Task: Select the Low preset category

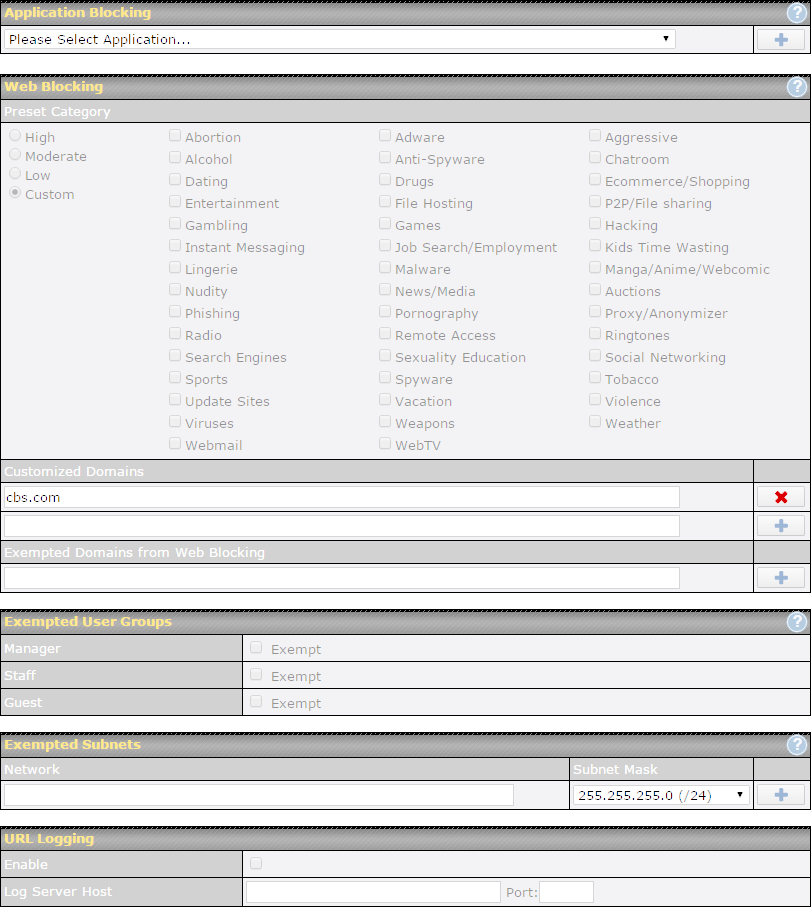Action: coord(15,174)
